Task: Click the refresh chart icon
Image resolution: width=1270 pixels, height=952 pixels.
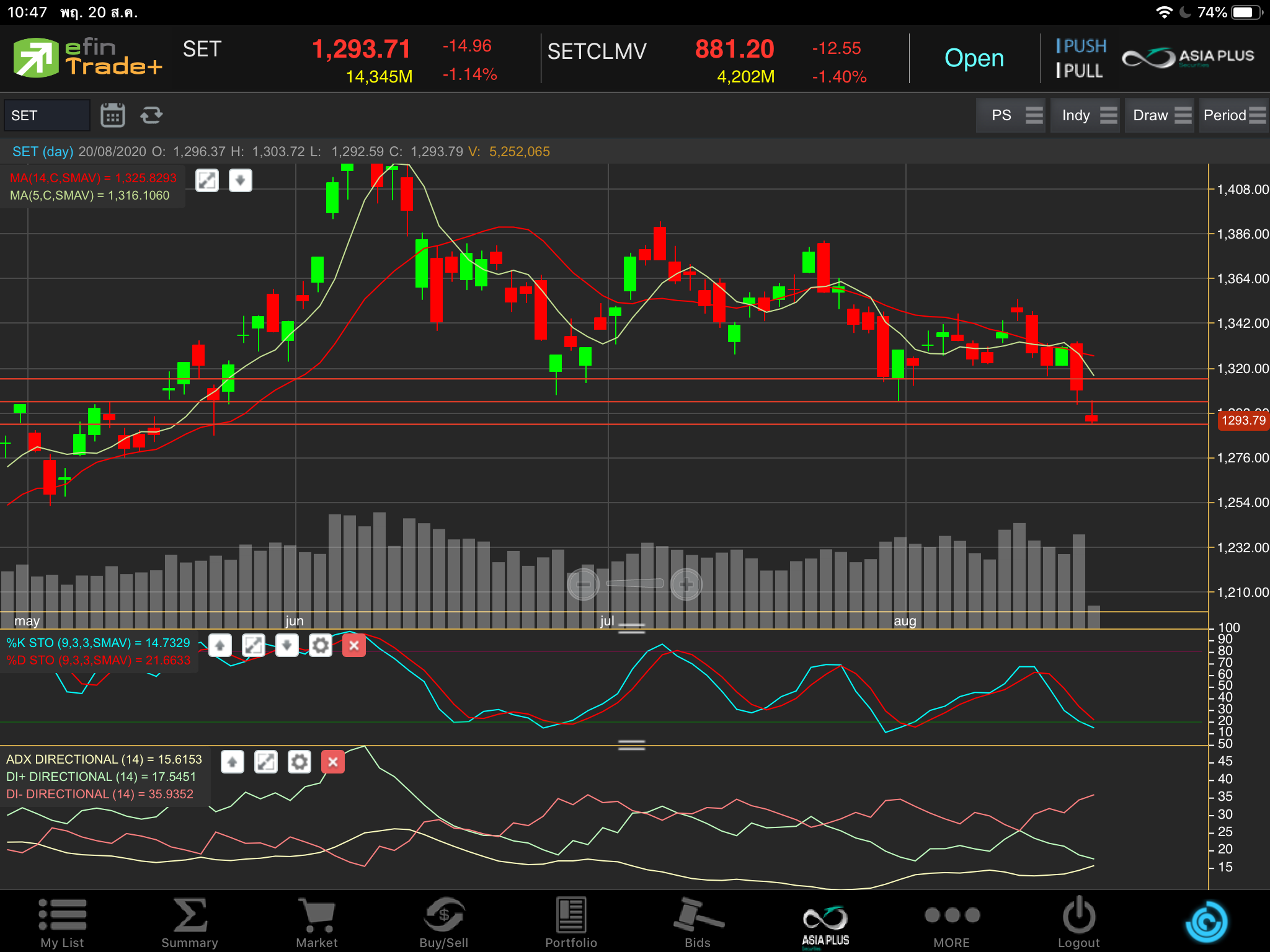Action: tap(151, 115)
